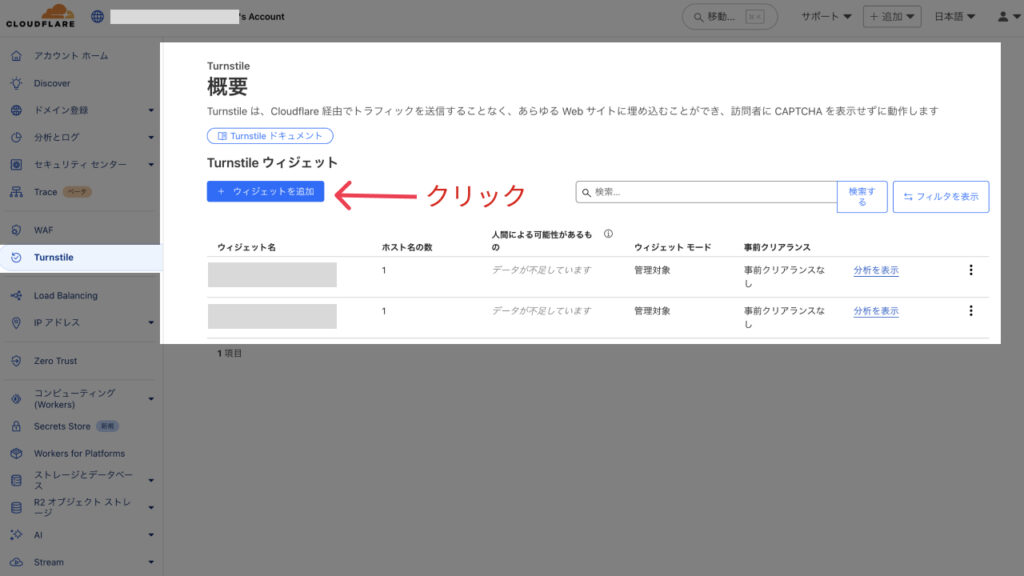The image size is (1024, 576).
Task: Click the 移動... quick search box
Action: tap(729, 16)
